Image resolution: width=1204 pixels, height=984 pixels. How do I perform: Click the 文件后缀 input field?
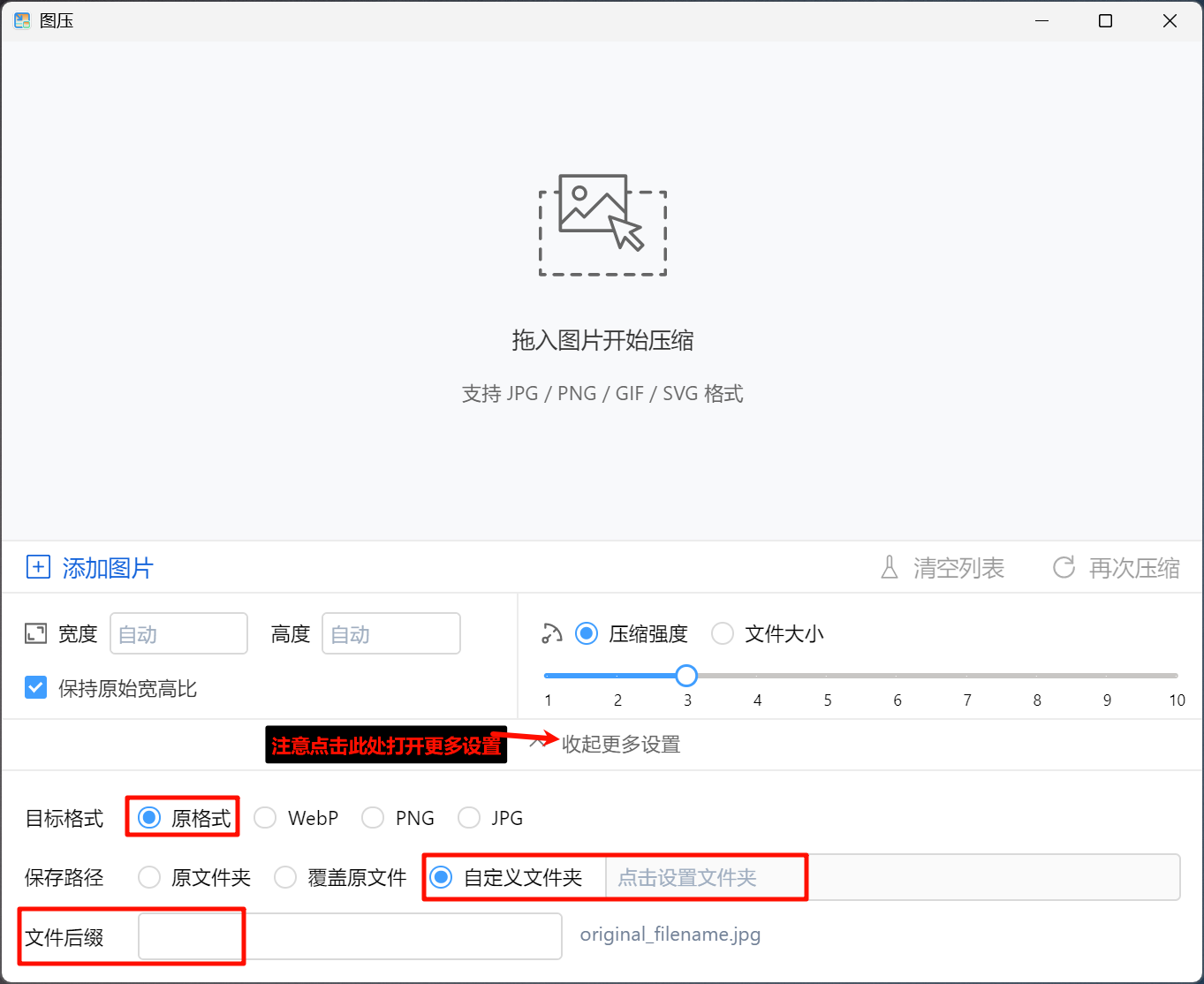[x=350, y=936]
